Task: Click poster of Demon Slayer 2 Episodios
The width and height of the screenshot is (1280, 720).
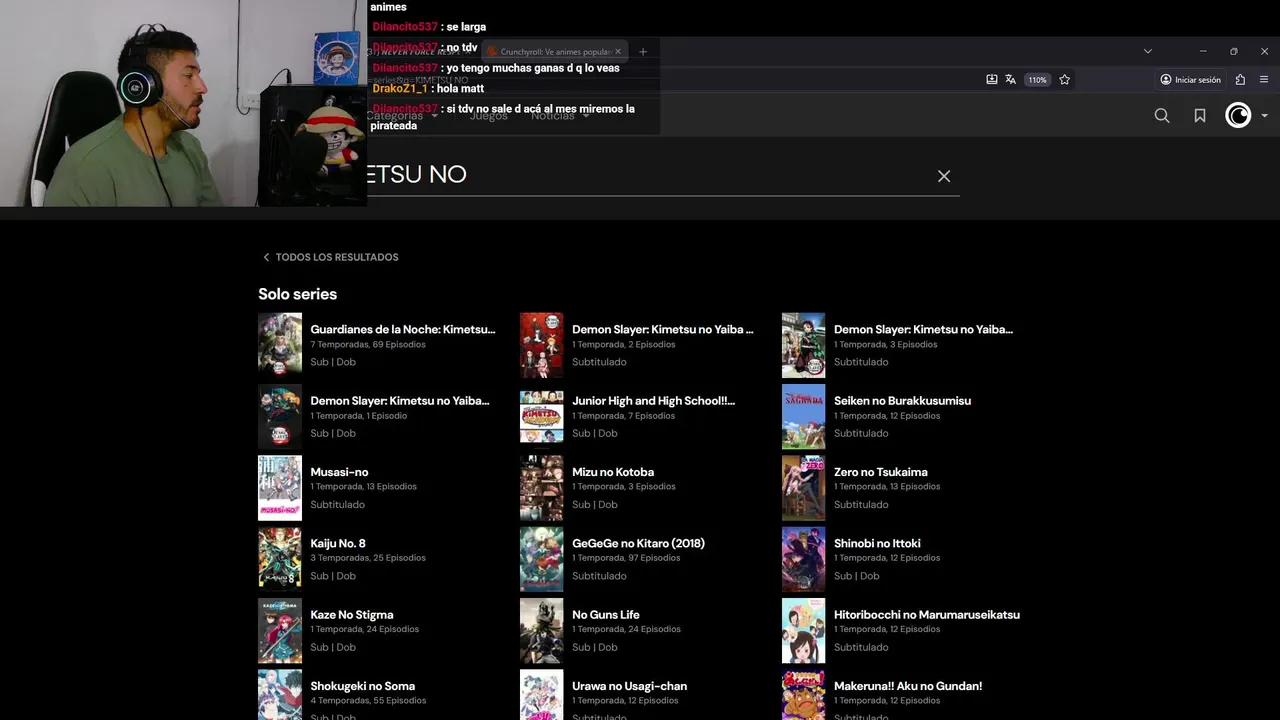Action: coord(542,345)
